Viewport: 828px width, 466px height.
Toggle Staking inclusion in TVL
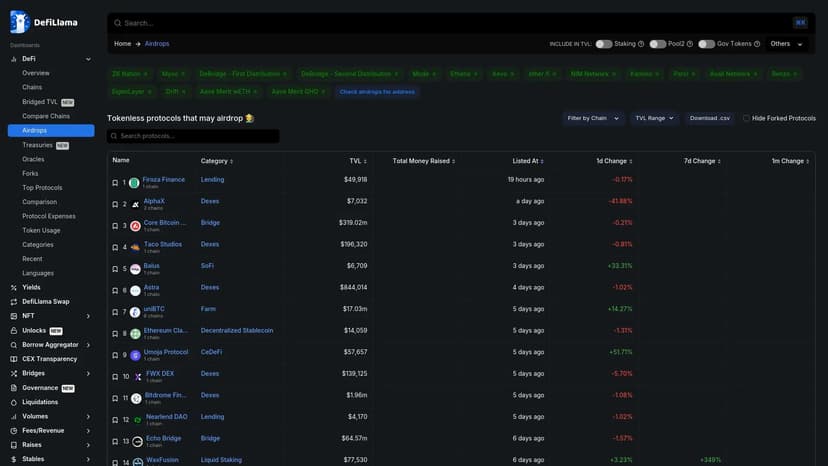coord(604,44)
